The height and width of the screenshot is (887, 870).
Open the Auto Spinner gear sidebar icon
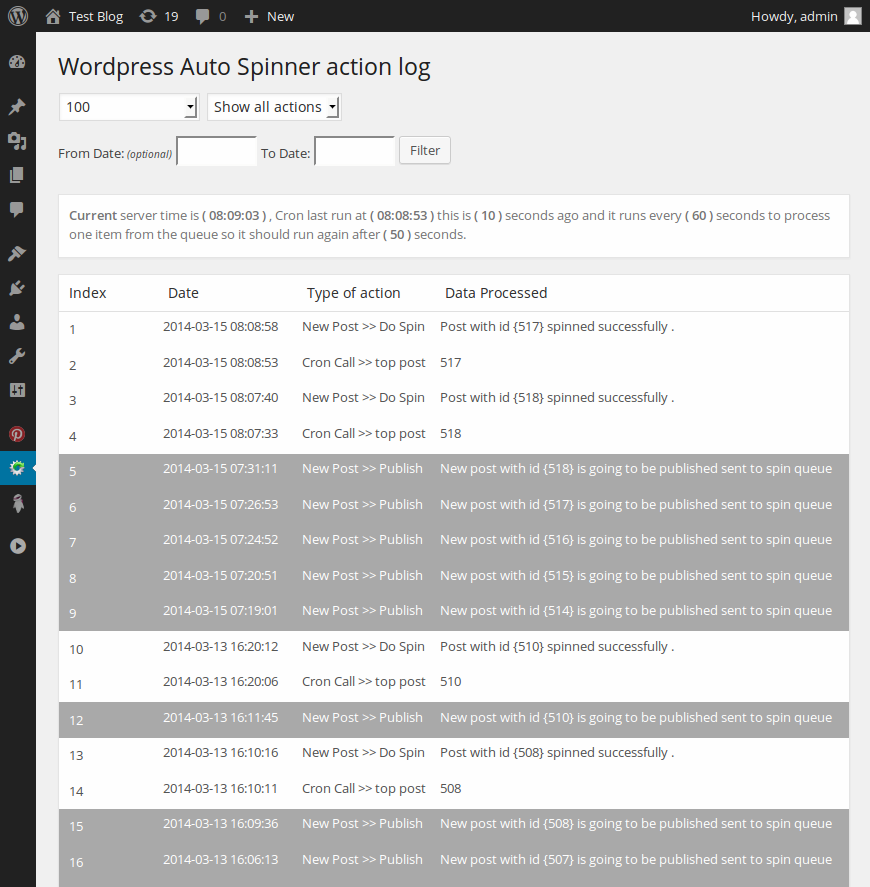pos(17,468)
